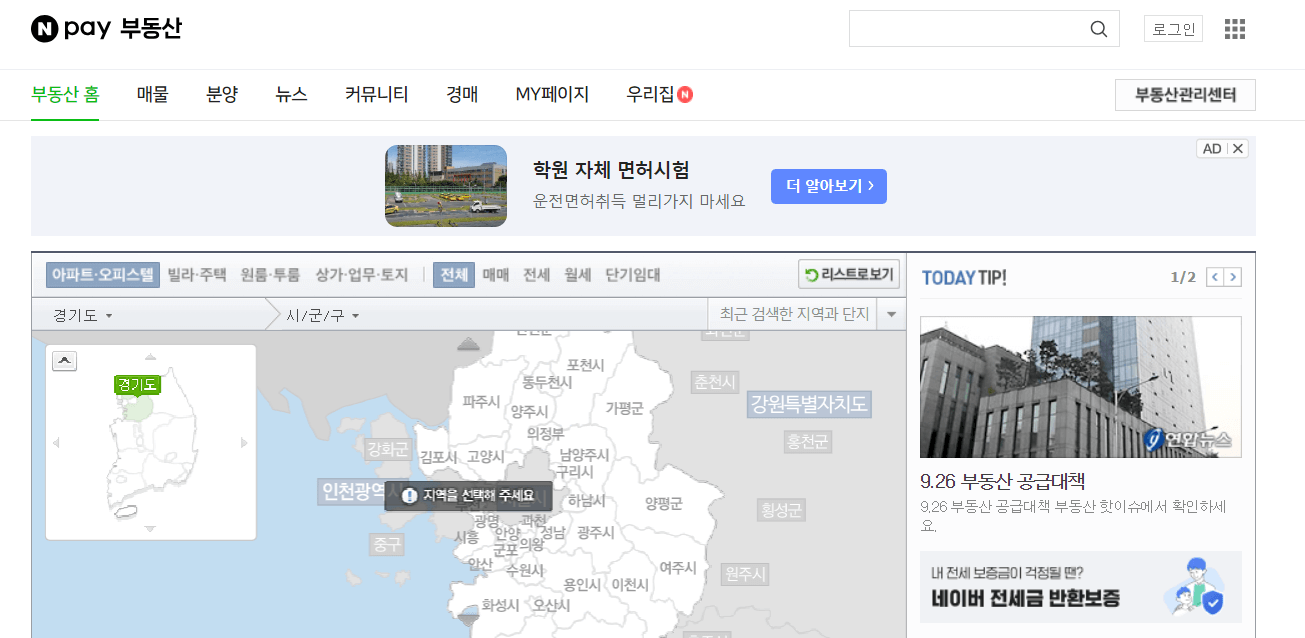This screenshot has width=1305, height=638.
Task: Select the 매매 transaction filter
Action: pyautogui.click(x=493, y=274)
